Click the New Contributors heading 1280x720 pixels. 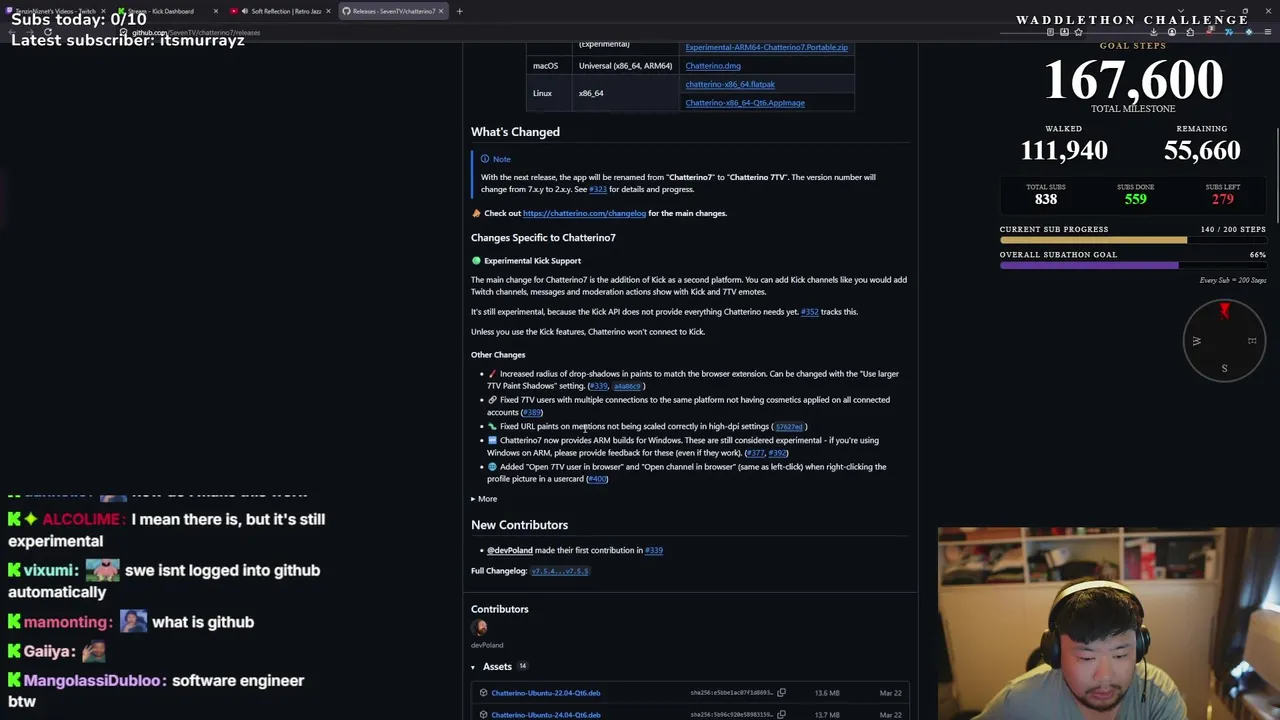[x=519, y=525]
